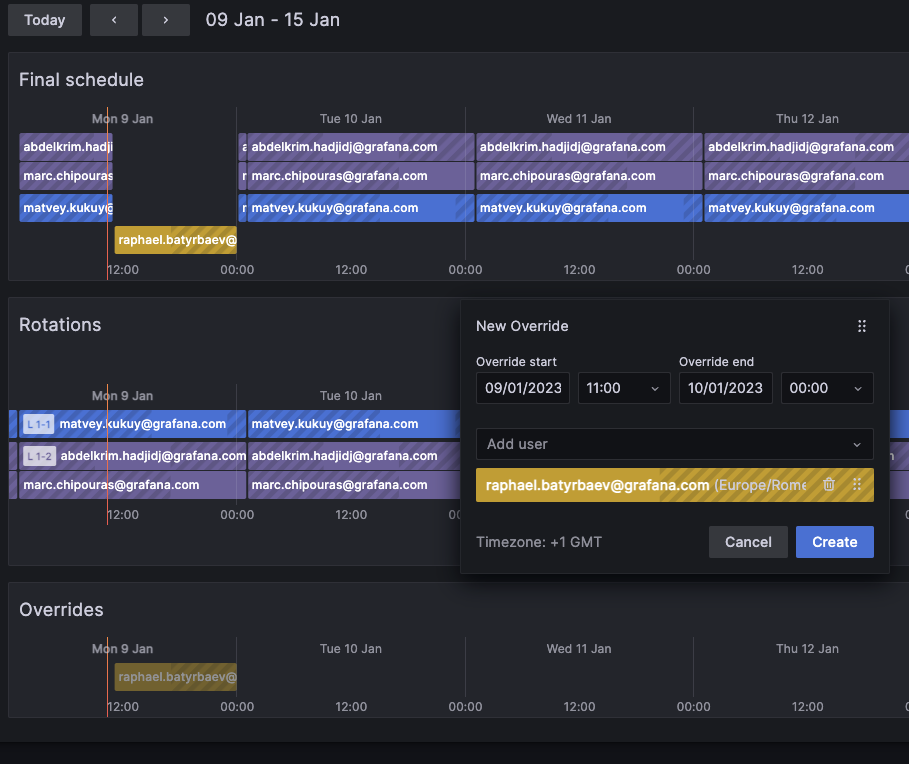
Task: Click the override start date field 09/01/2023
Action: [522, 388]
